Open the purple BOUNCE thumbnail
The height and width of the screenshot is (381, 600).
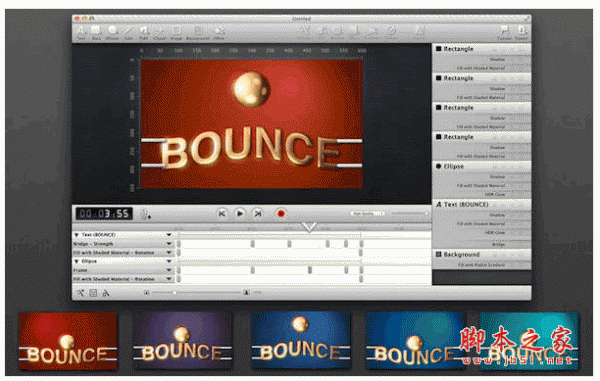pyautogui.click(x=183, y=340)
